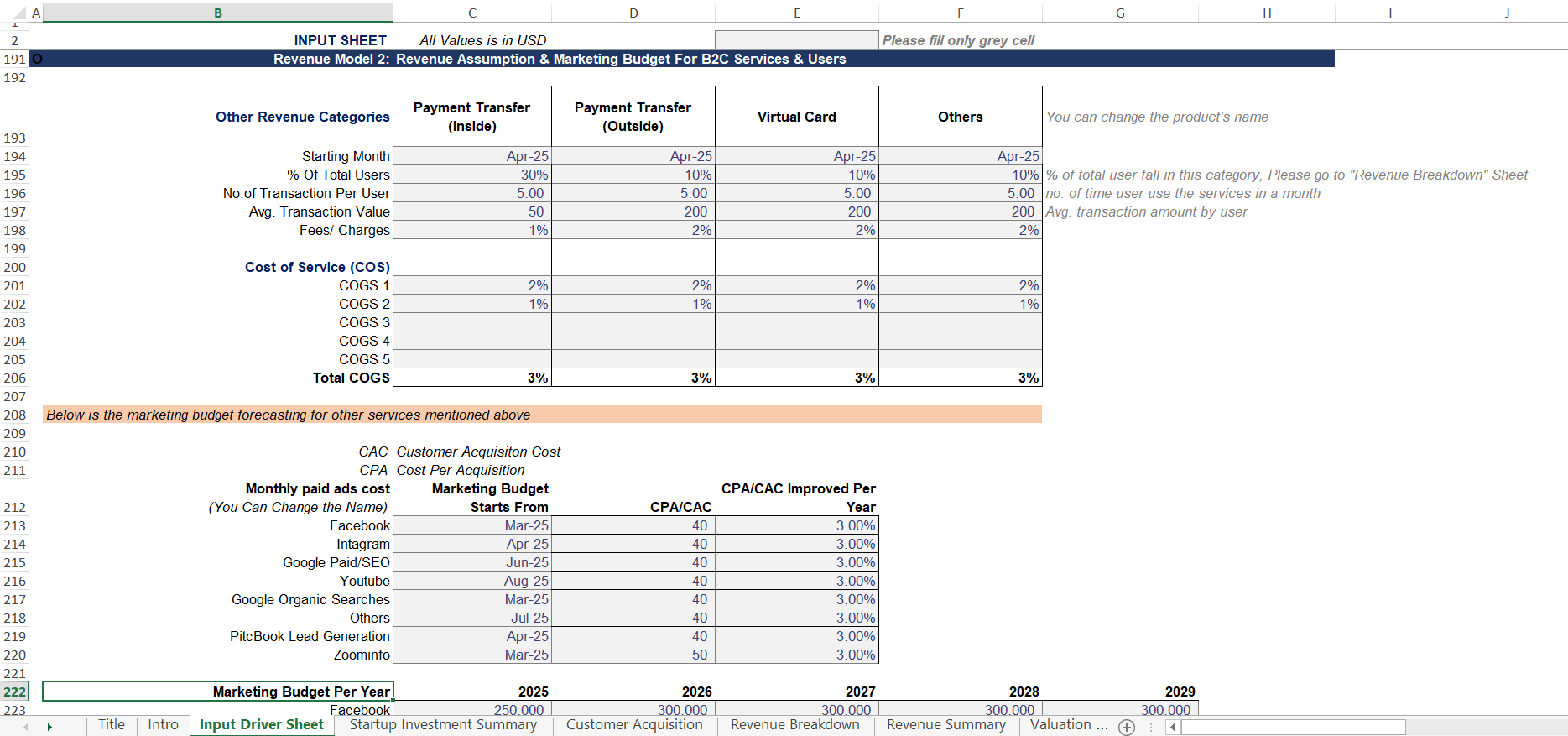Screen dimensions: 1568x736
Task: Select column F header
Action: point(961,13)
